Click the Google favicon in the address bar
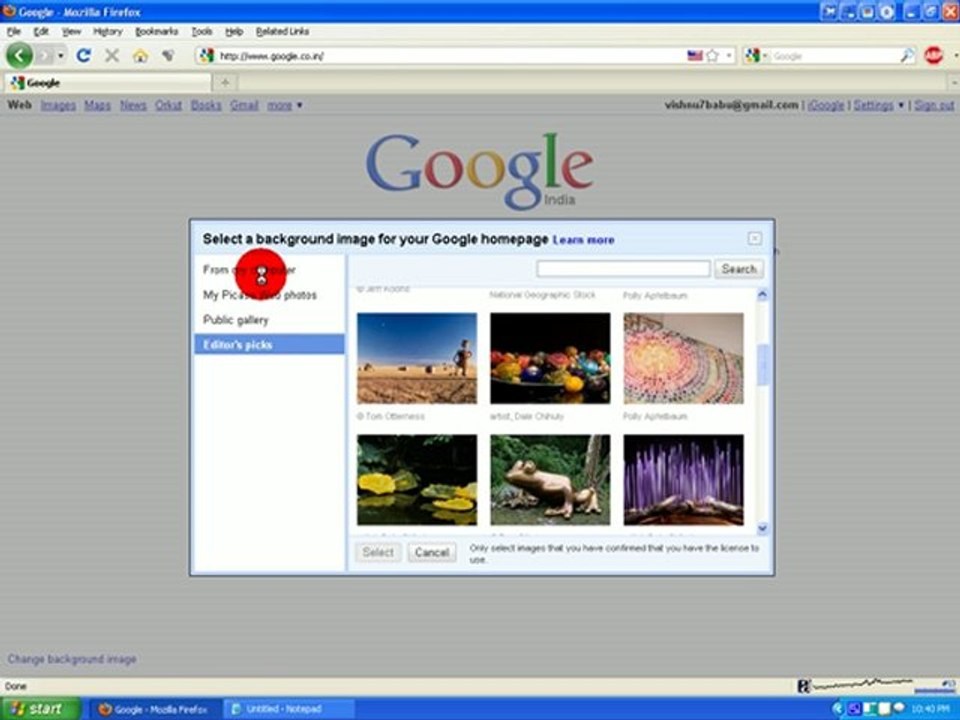 [207, 56]
